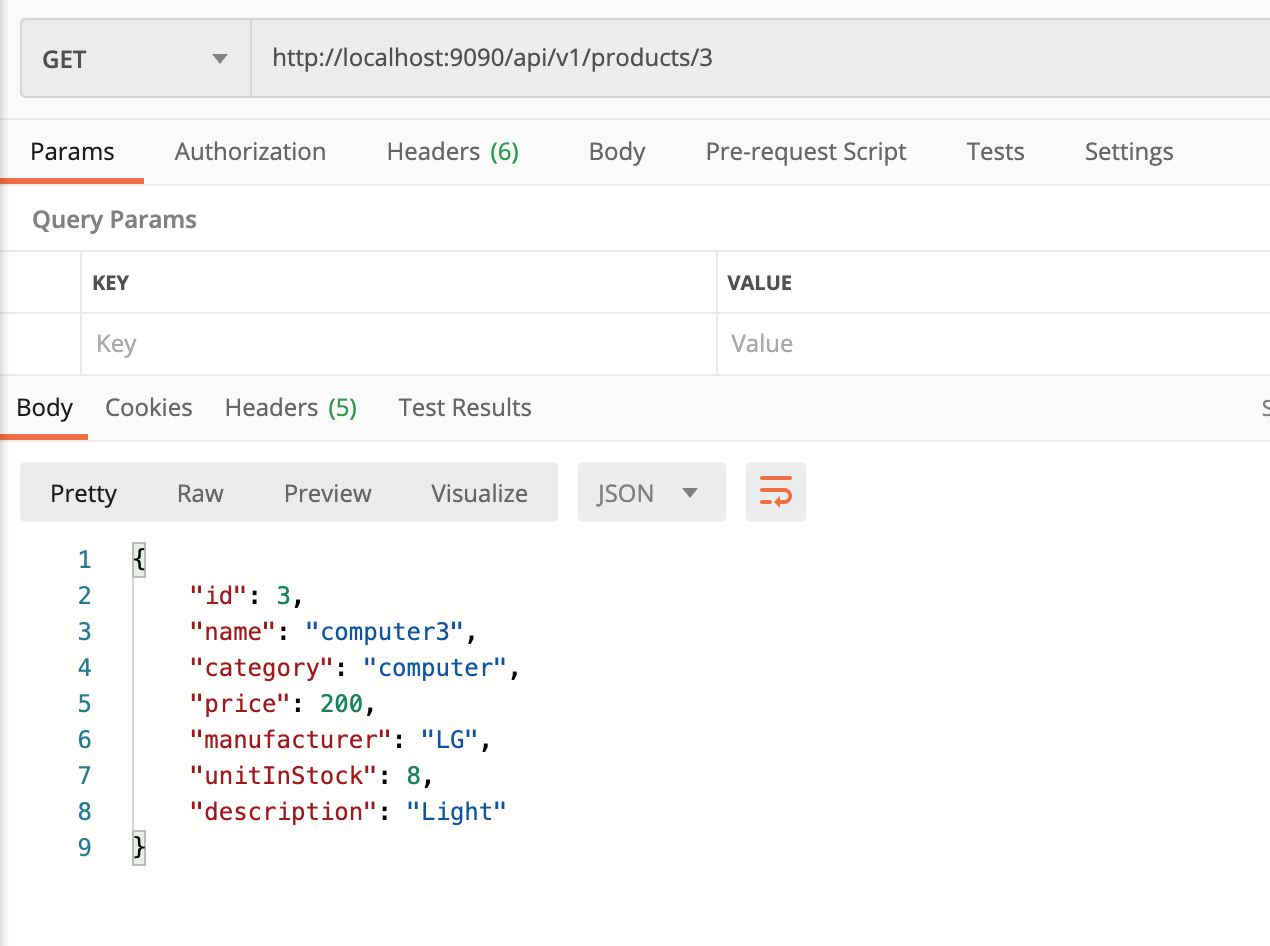
Task: Open the JSON format dropdown
Action: pyautogui.click(x=651, y=492)
